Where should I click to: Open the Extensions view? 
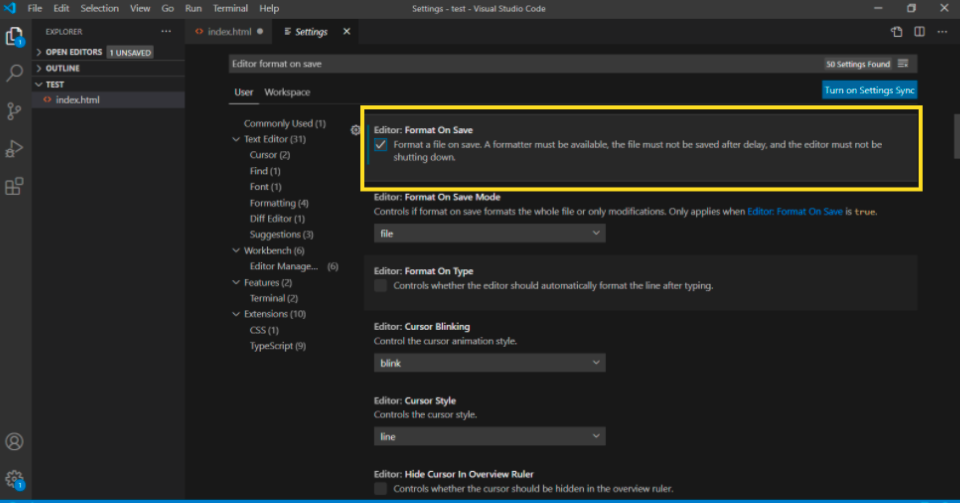click(x=14, y=186)
